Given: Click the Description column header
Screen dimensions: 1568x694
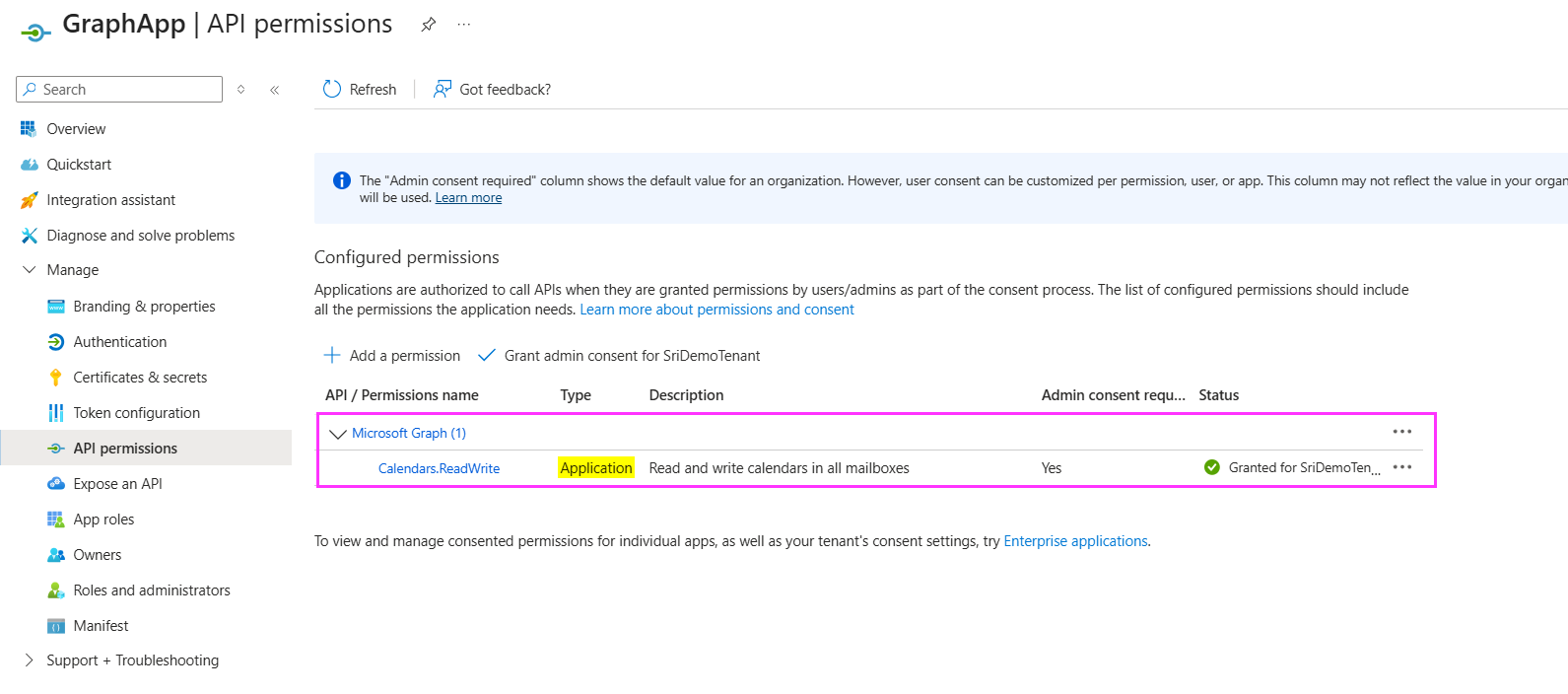Looking at the screenshot, I should point(686,395).
